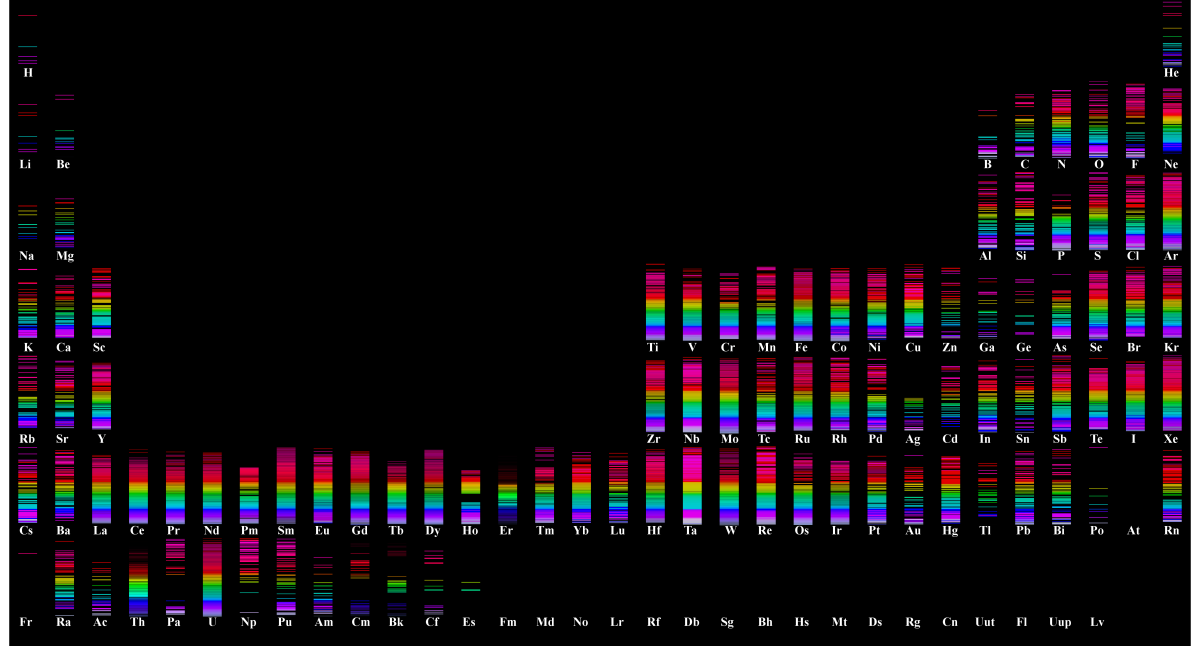
Task: Select the Radium spectrum column
Action: click(63, 580)
